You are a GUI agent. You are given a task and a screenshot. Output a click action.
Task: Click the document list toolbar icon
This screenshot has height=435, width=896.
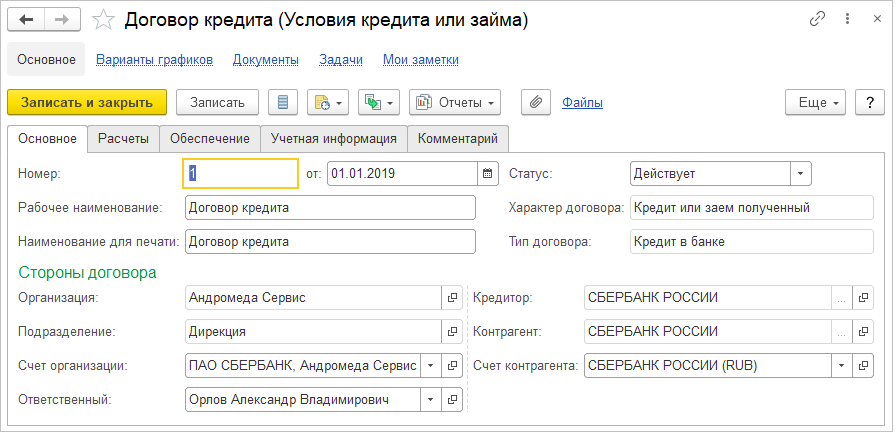284,102
